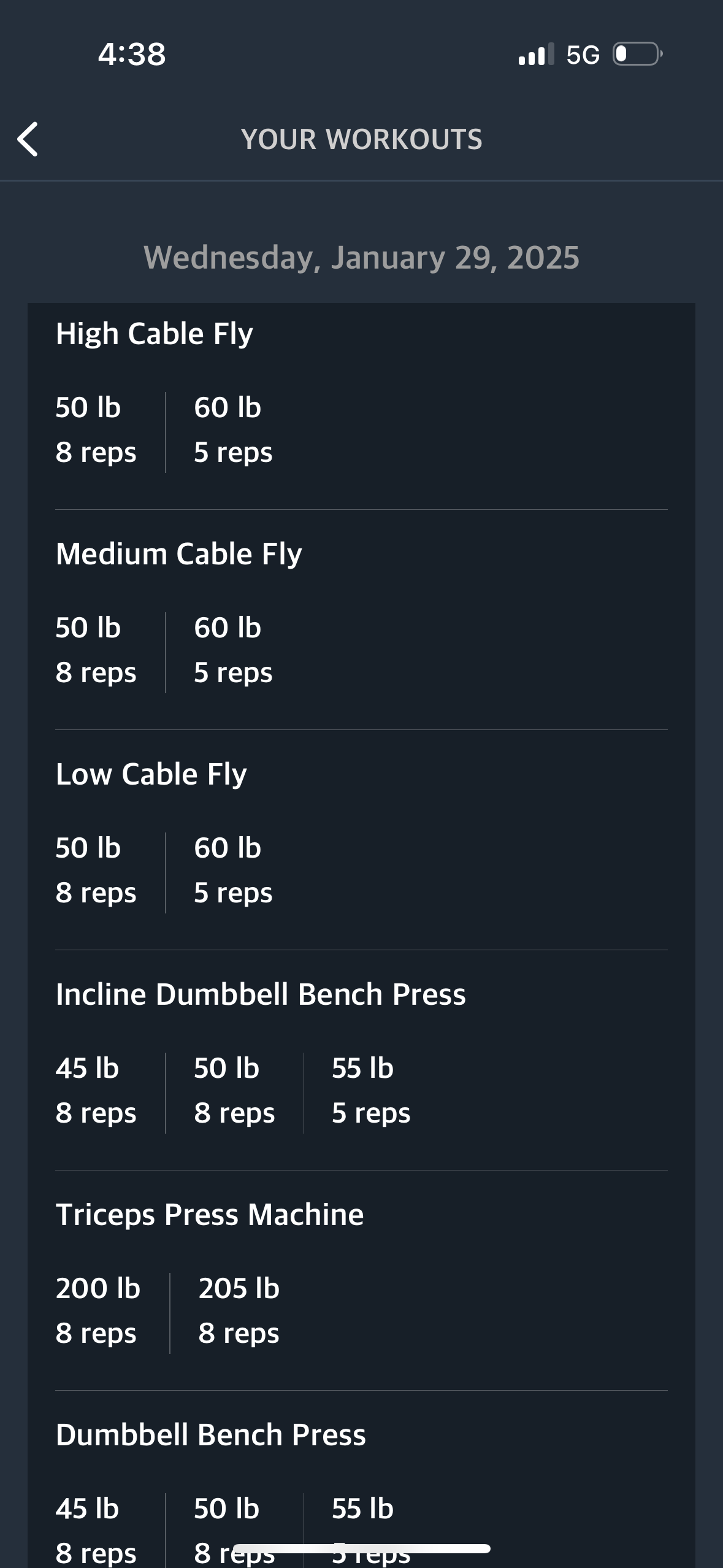This screenshot has height=1568, width=723.
Task: Select the Your Workouts header title
Action: point(362,139)
